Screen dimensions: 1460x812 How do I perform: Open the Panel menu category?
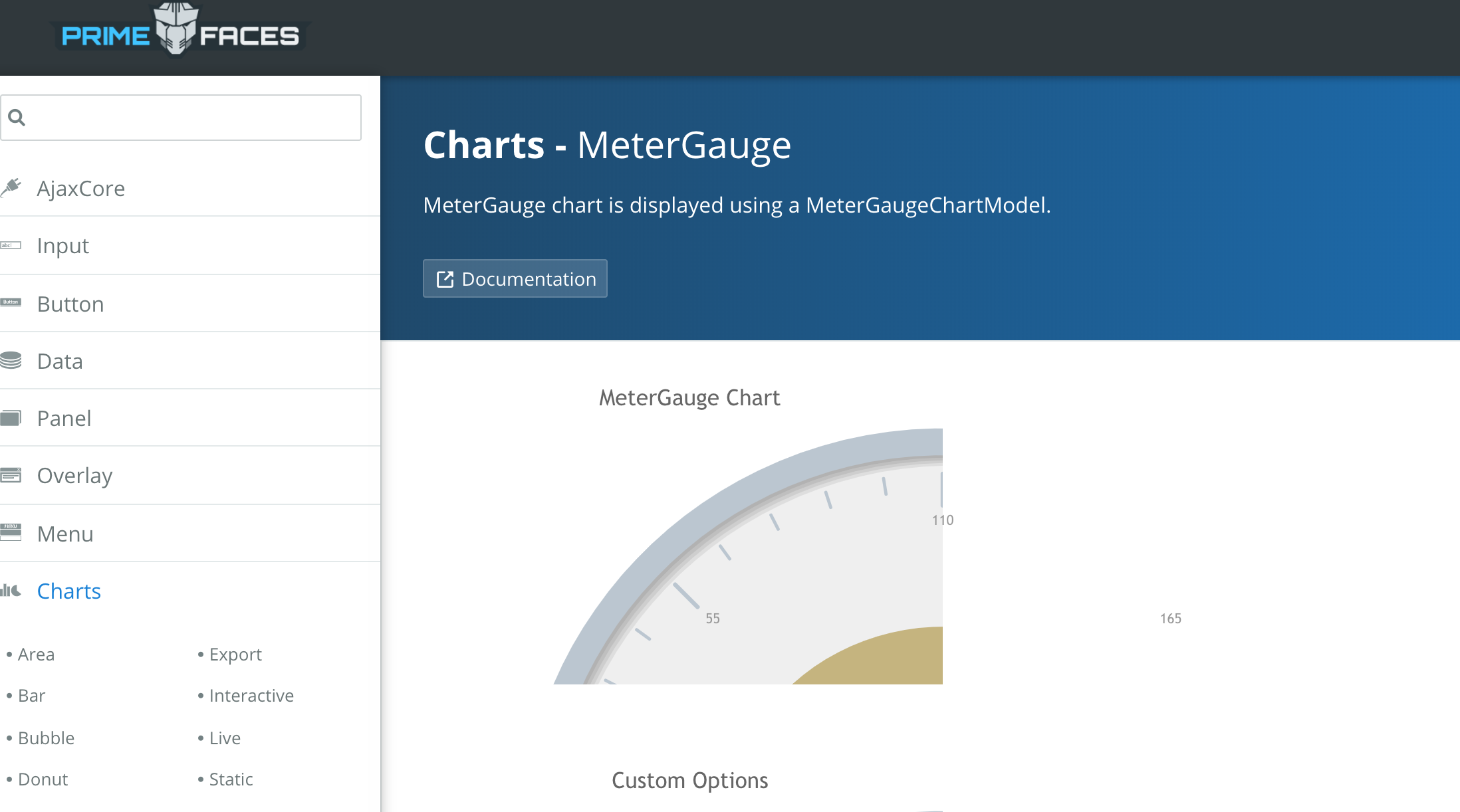click(x=64, y=419)
